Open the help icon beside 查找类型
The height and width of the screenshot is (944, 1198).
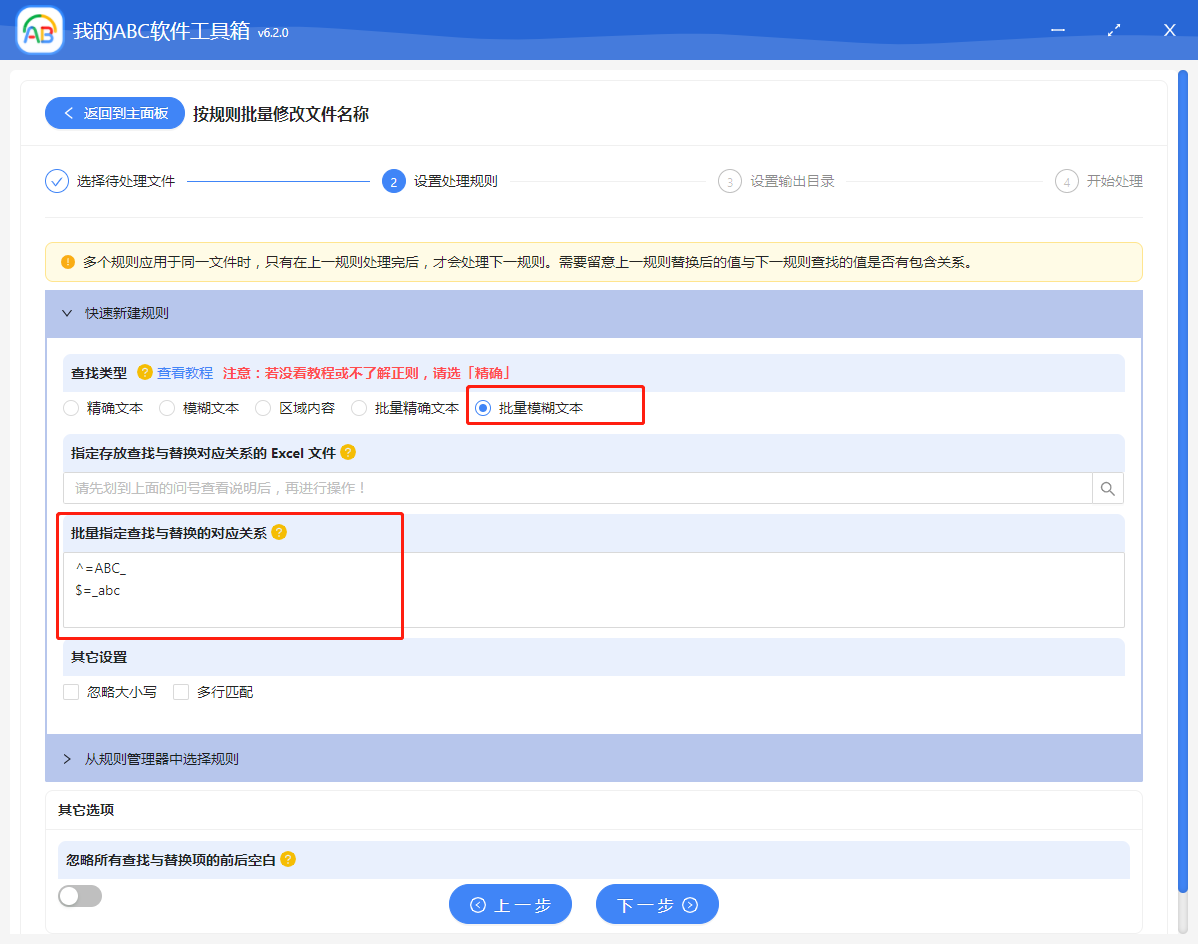pyautogui.click(x=144, y=372)
